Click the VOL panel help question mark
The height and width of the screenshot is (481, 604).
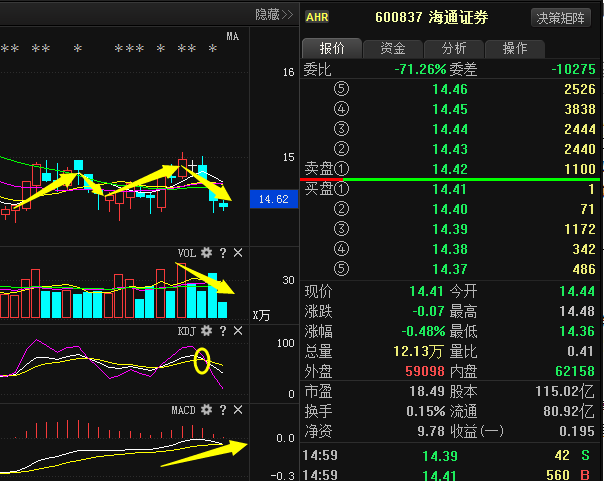tap(223, 253)
